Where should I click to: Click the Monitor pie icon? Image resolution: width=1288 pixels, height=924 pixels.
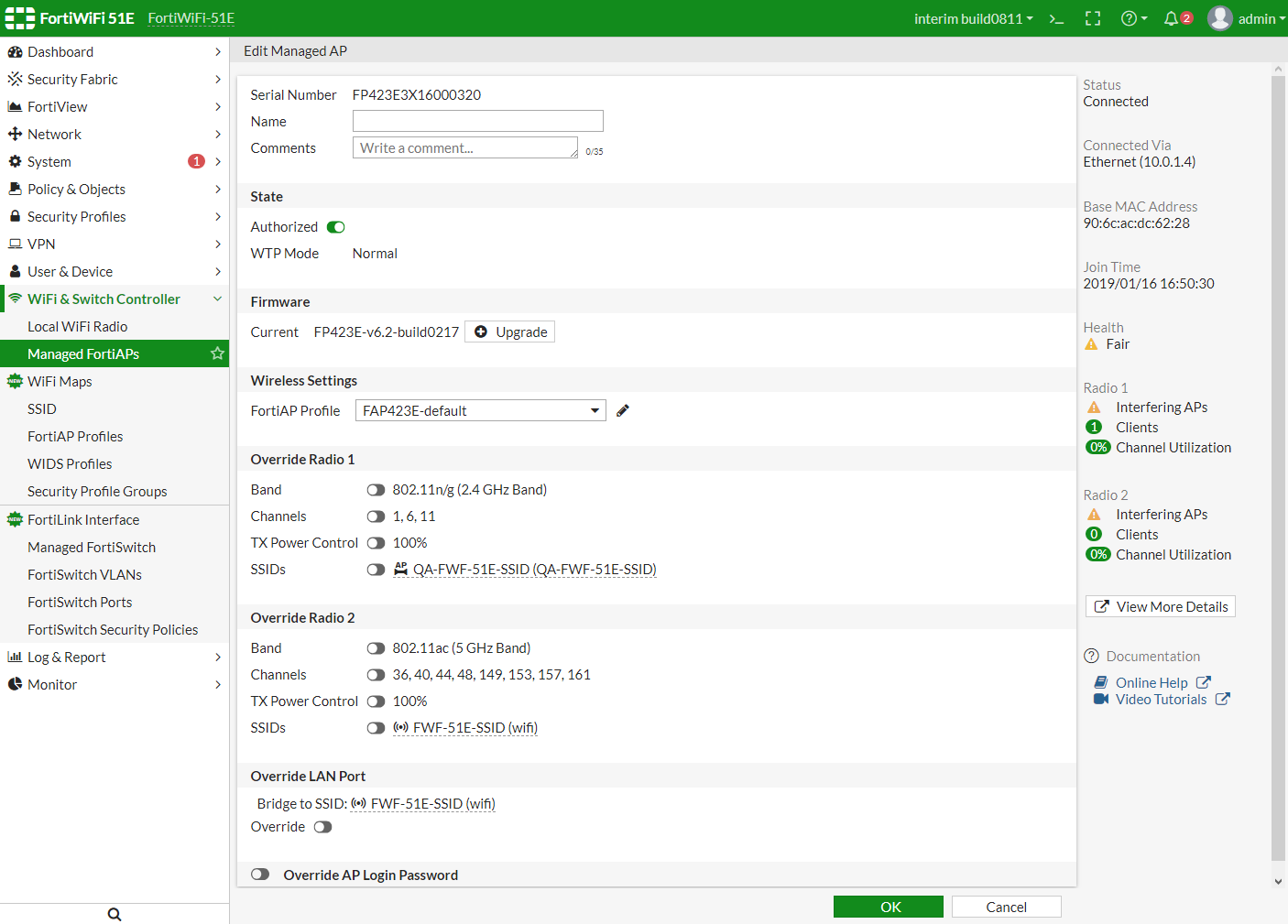(15, 685)
